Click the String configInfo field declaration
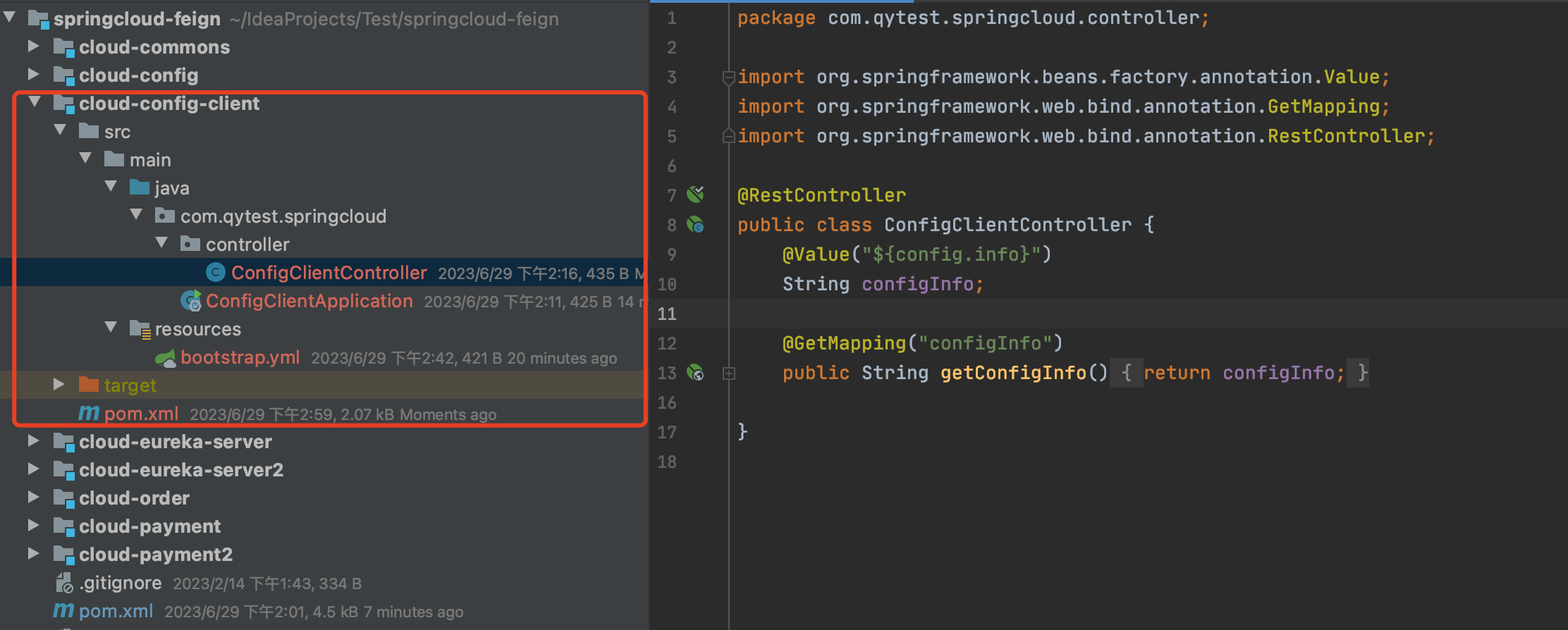Image resolution: width=1568 pixels, height=630 pixels. click(x=883, y=284)
